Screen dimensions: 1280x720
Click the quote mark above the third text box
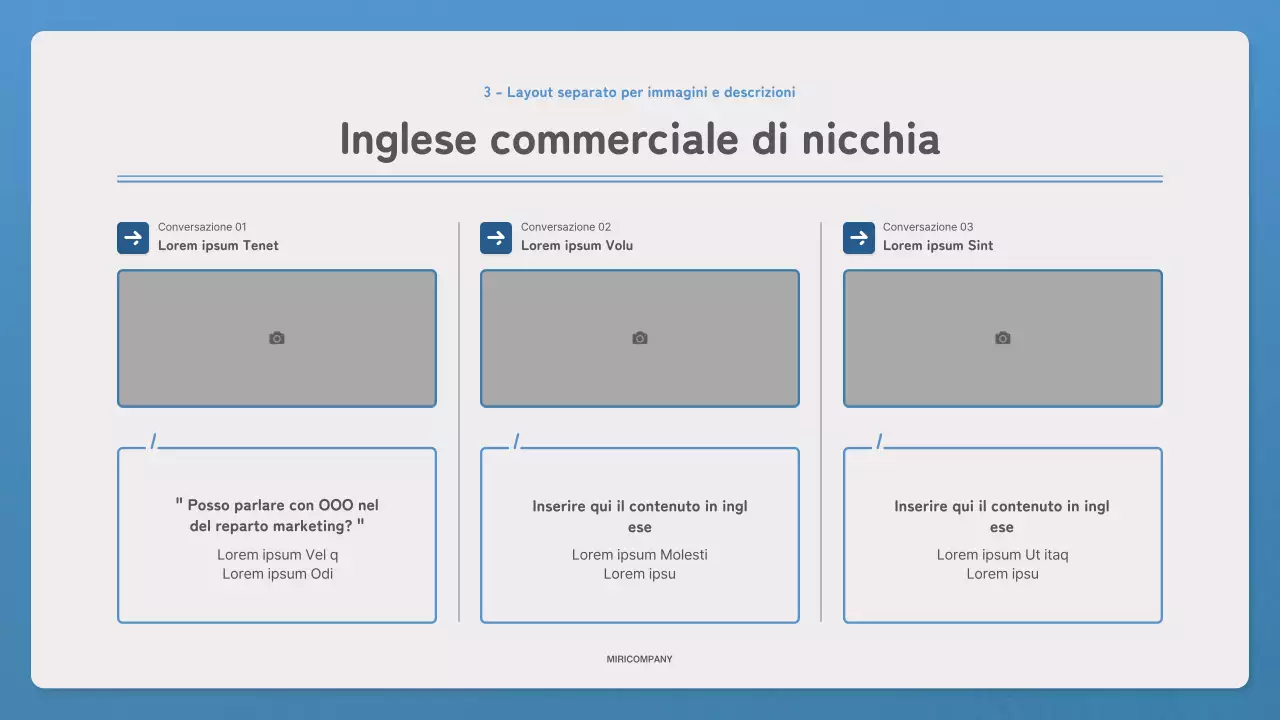[880, 438]
